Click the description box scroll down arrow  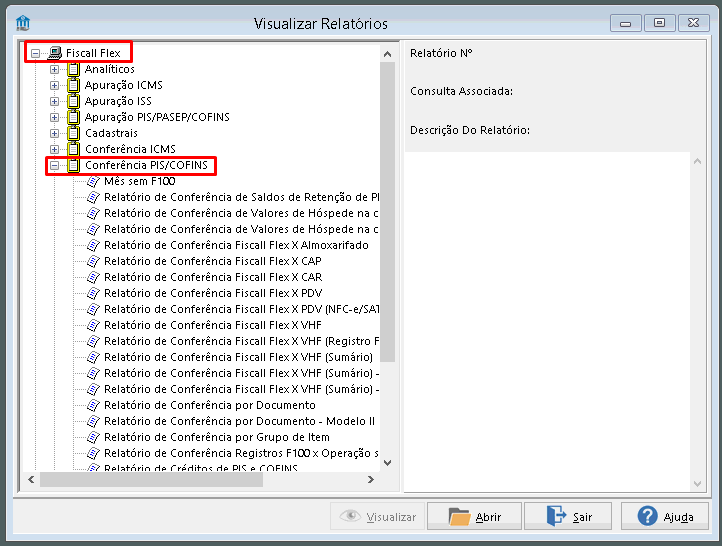point(698,484)
